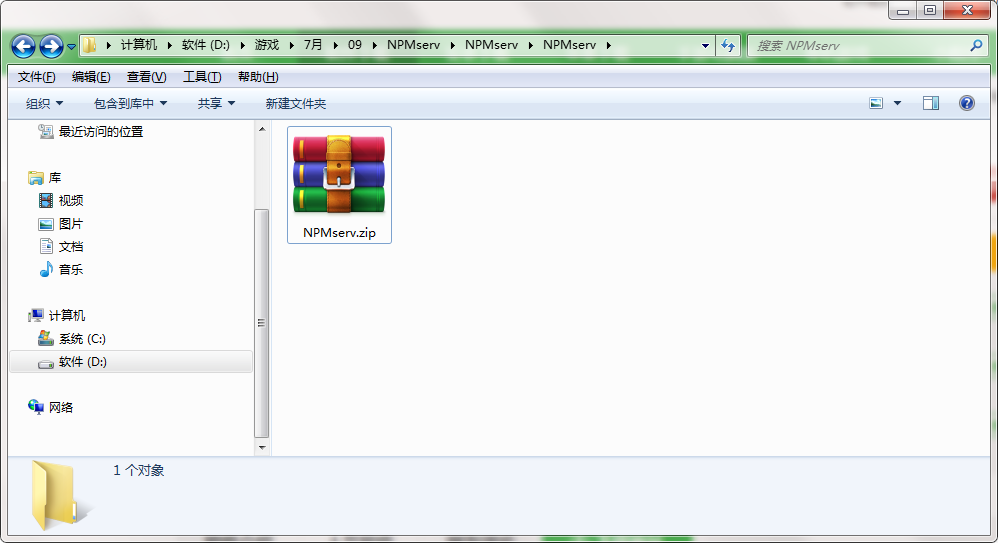998x543 pixels.
Task: Click the folder icon in address bar
Action: point(90,45)
